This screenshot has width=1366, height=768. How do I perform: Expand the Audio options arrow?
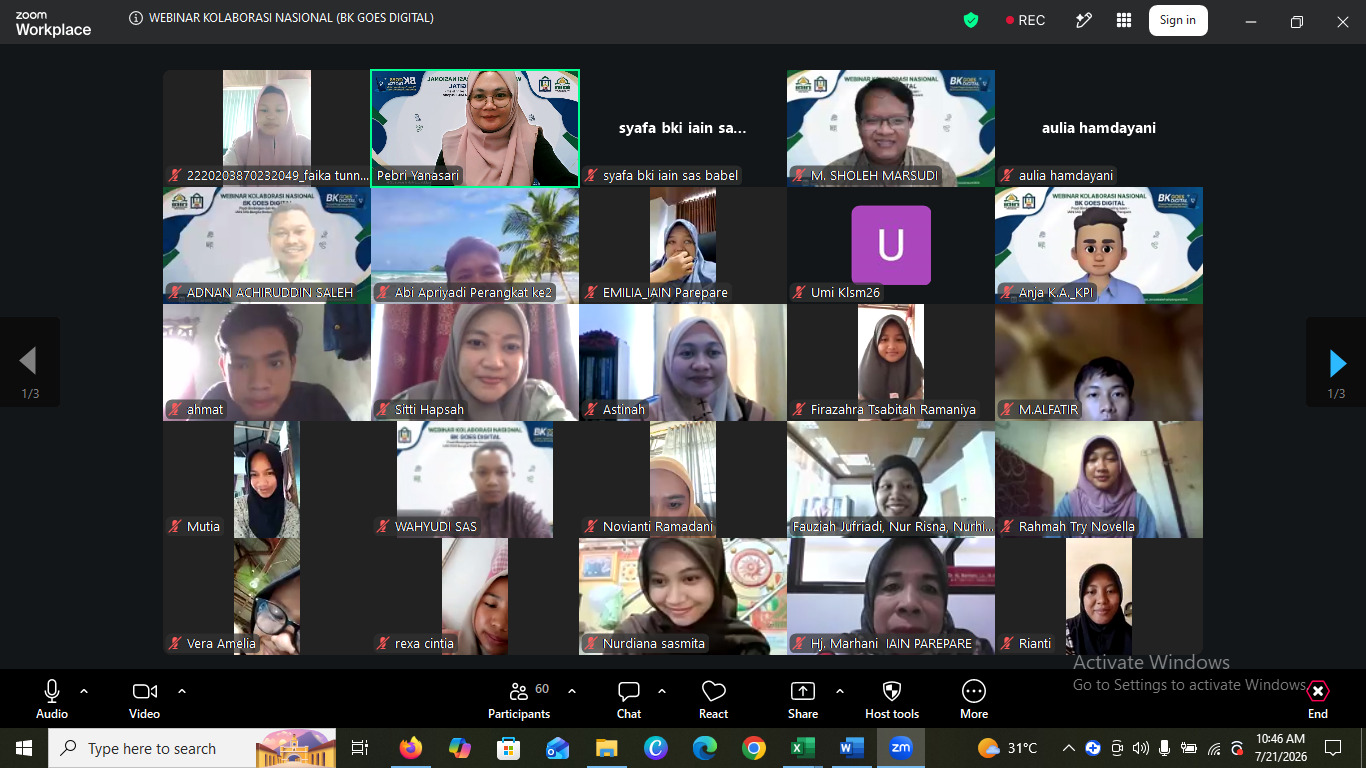(x=84, y=691)
